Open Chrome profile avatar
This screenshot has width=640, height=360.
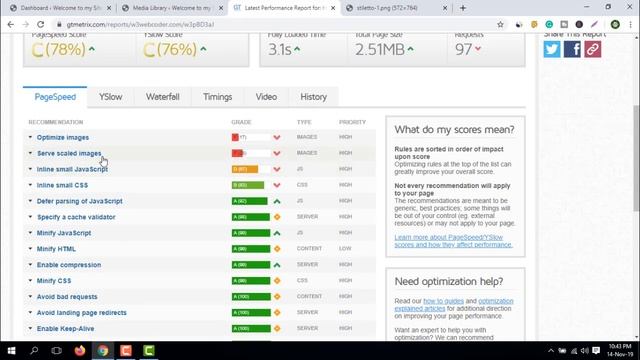click(x=615, y=24)
